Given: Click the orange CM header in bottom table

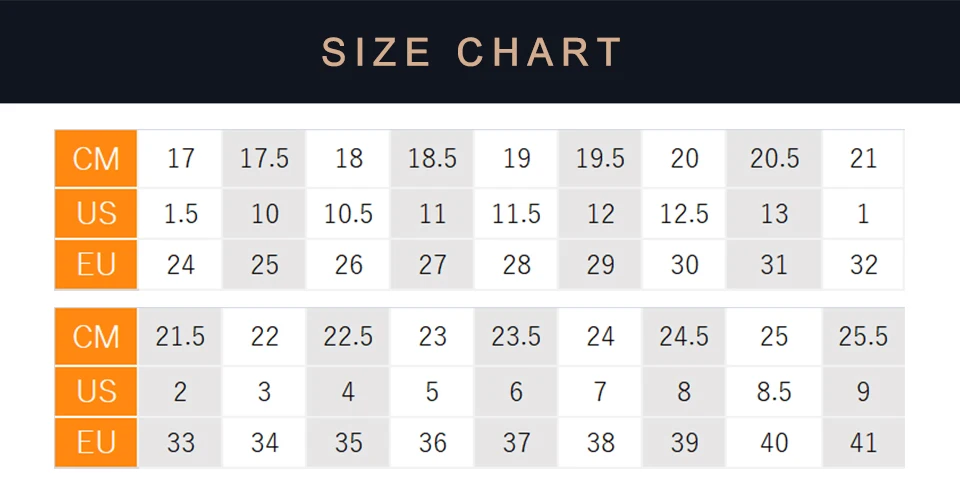Looking at the screenshot, I should click(96, 337).
